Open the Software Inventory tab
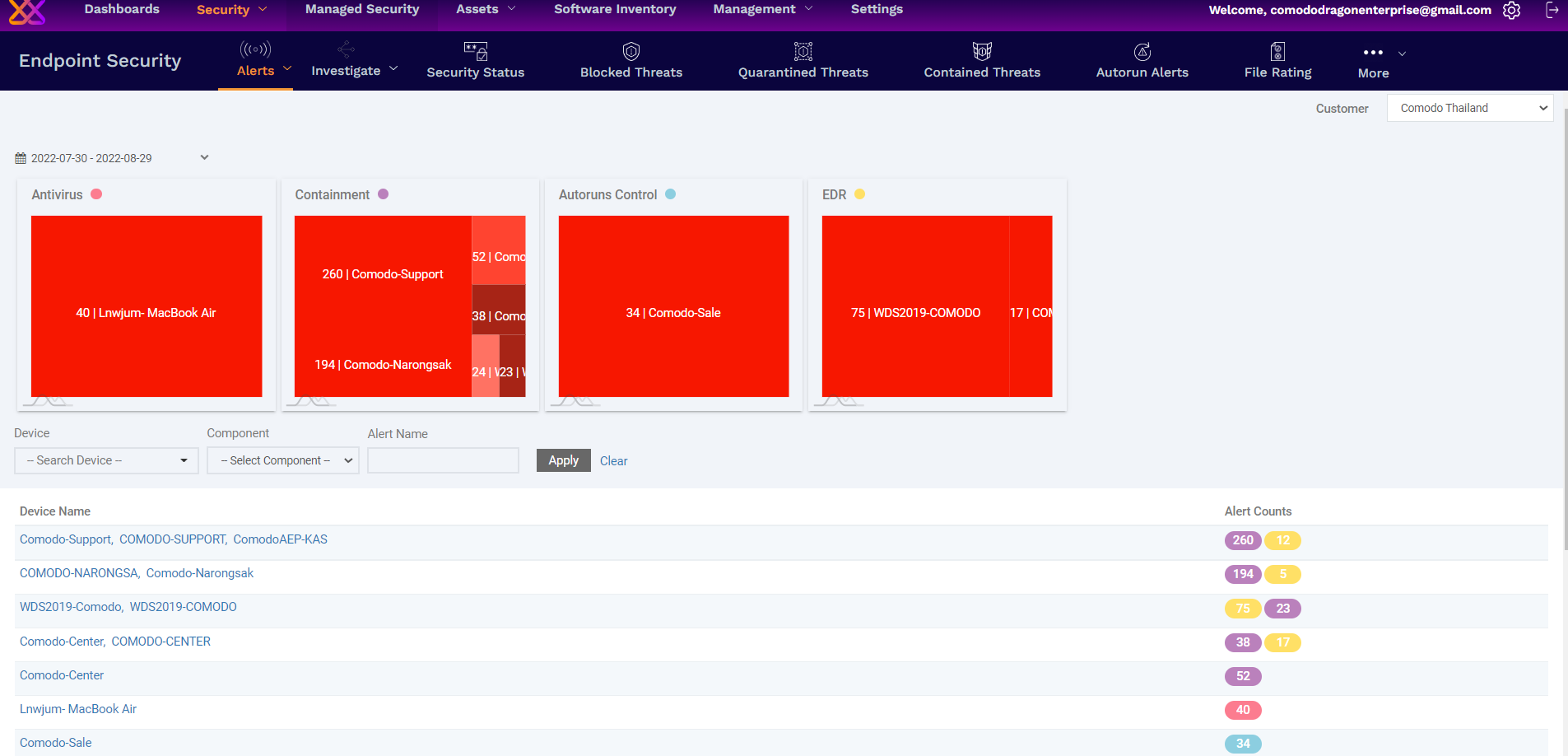 pos(614,9)
